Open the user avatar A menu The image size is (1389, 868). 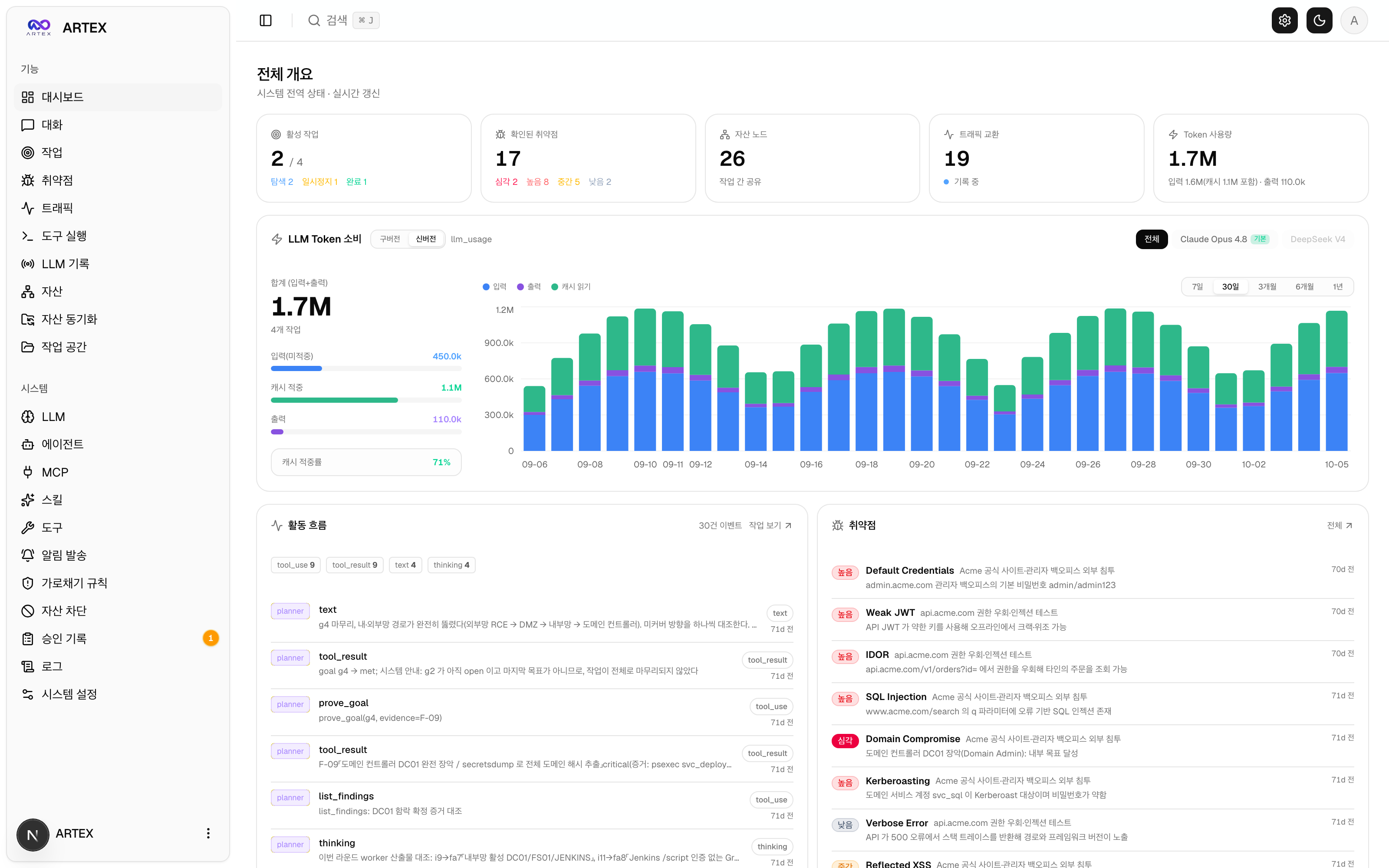tap(1354, 21)
